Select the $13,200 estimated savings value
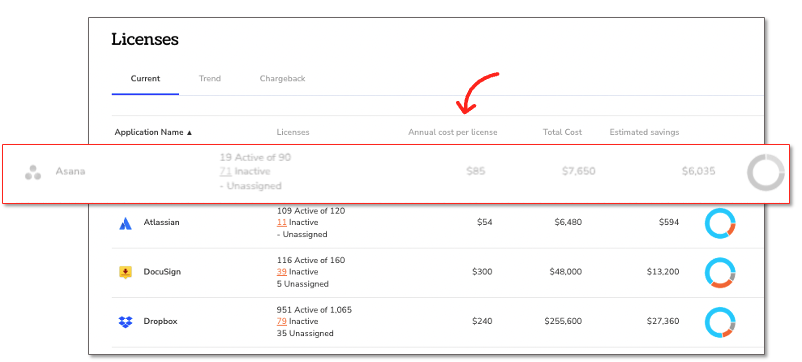This screenshot has height=362, width=802. coord(663,272)
